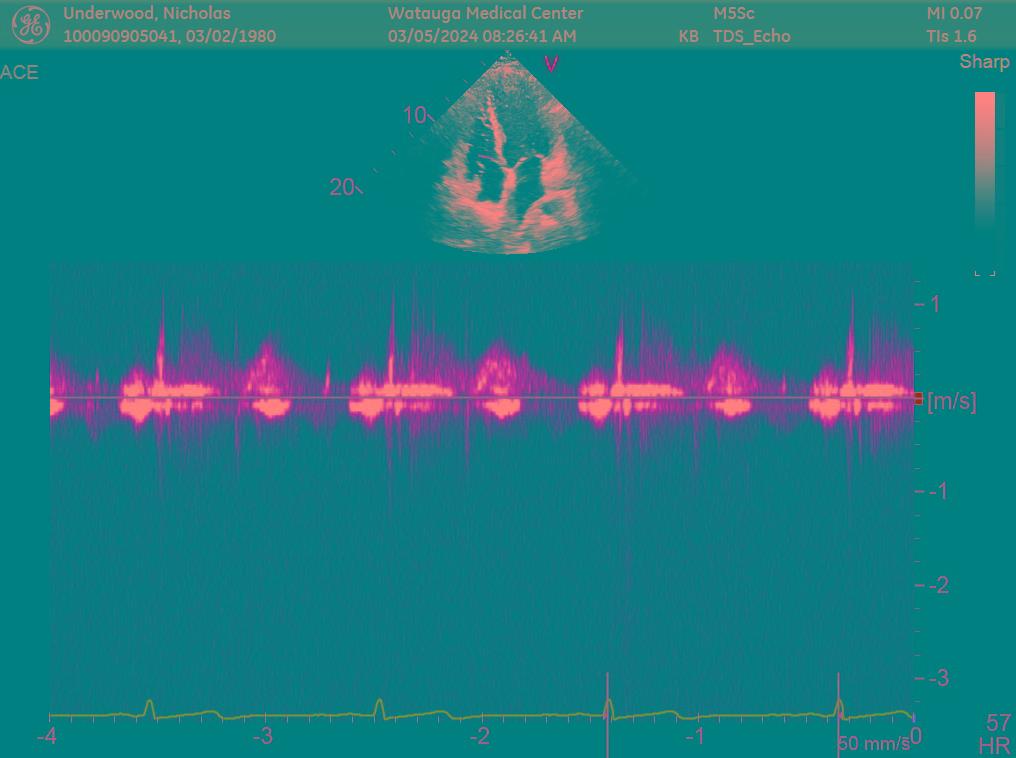Select the 10 cm depth marker
The image size is (1016, 758).
[415, 116]
